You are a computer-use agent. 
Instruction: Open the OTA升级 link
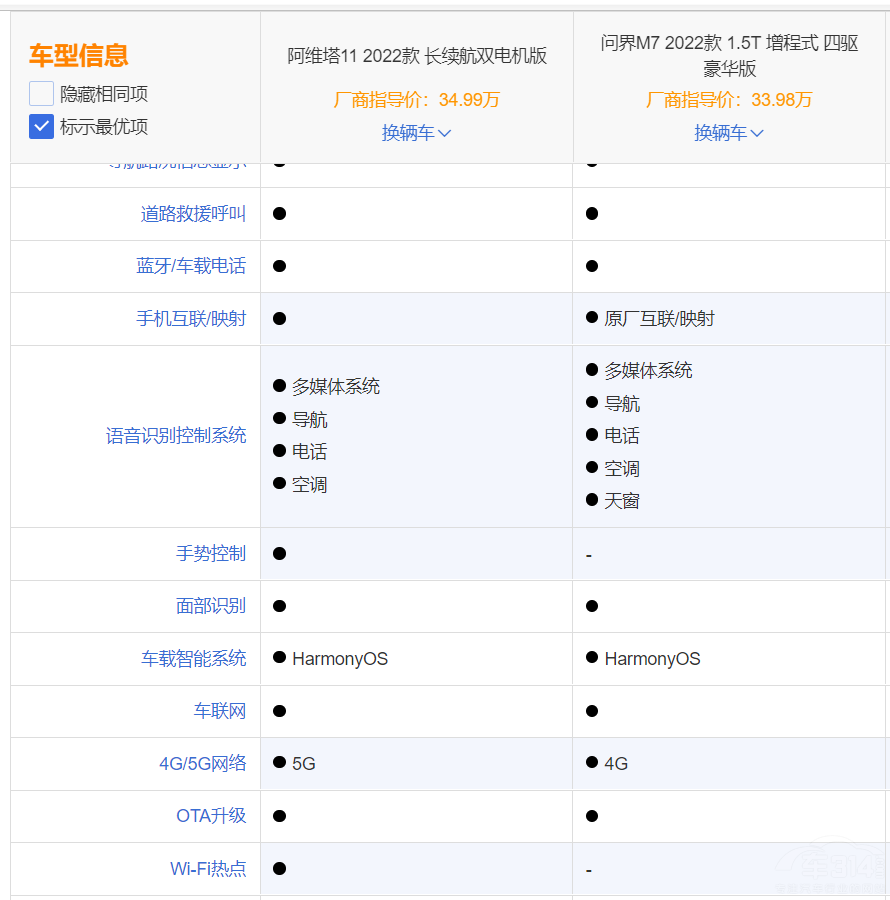[212, 816]
